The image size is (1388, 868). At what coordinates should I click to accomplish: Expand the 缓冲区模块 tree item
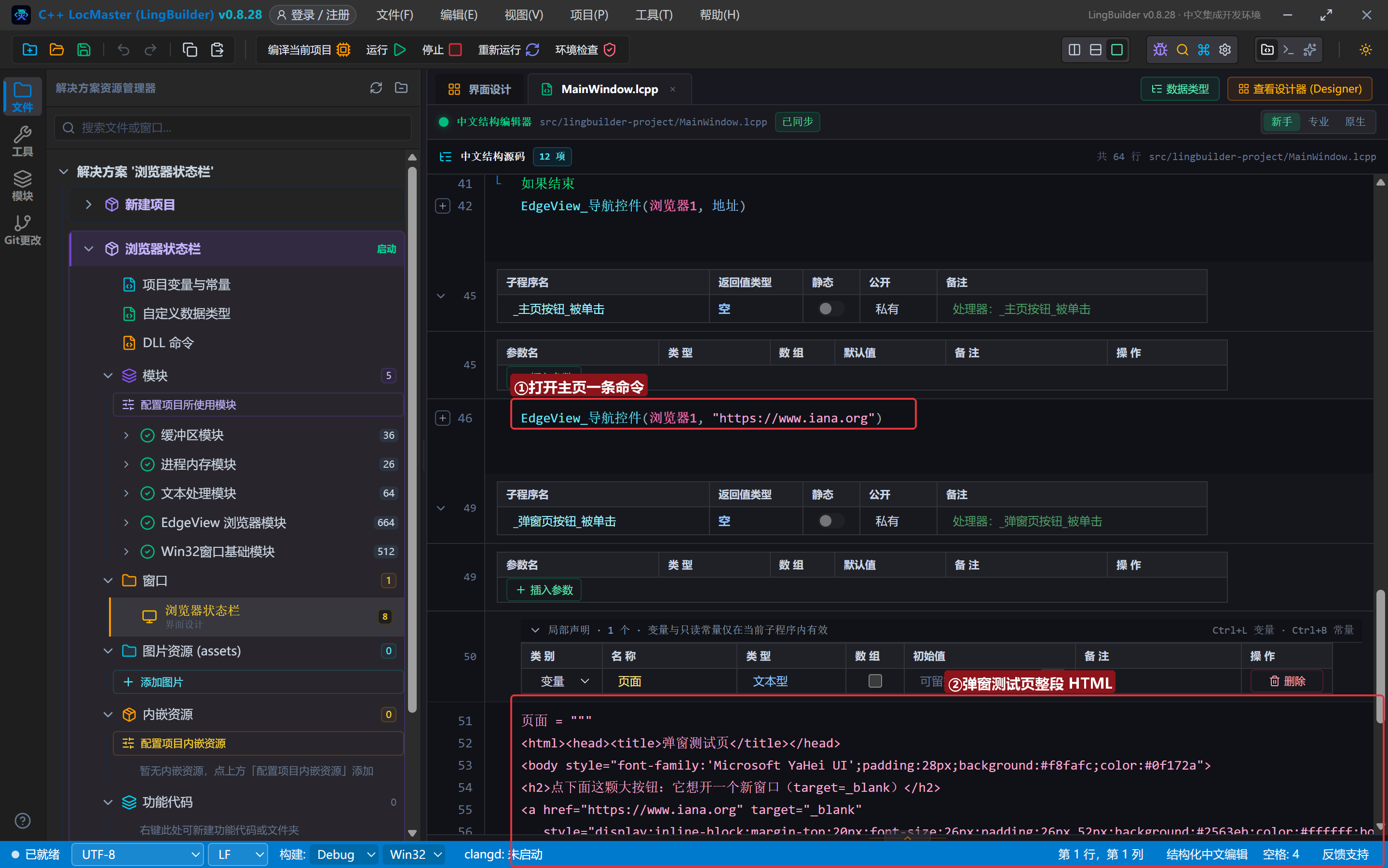[126, 435]
